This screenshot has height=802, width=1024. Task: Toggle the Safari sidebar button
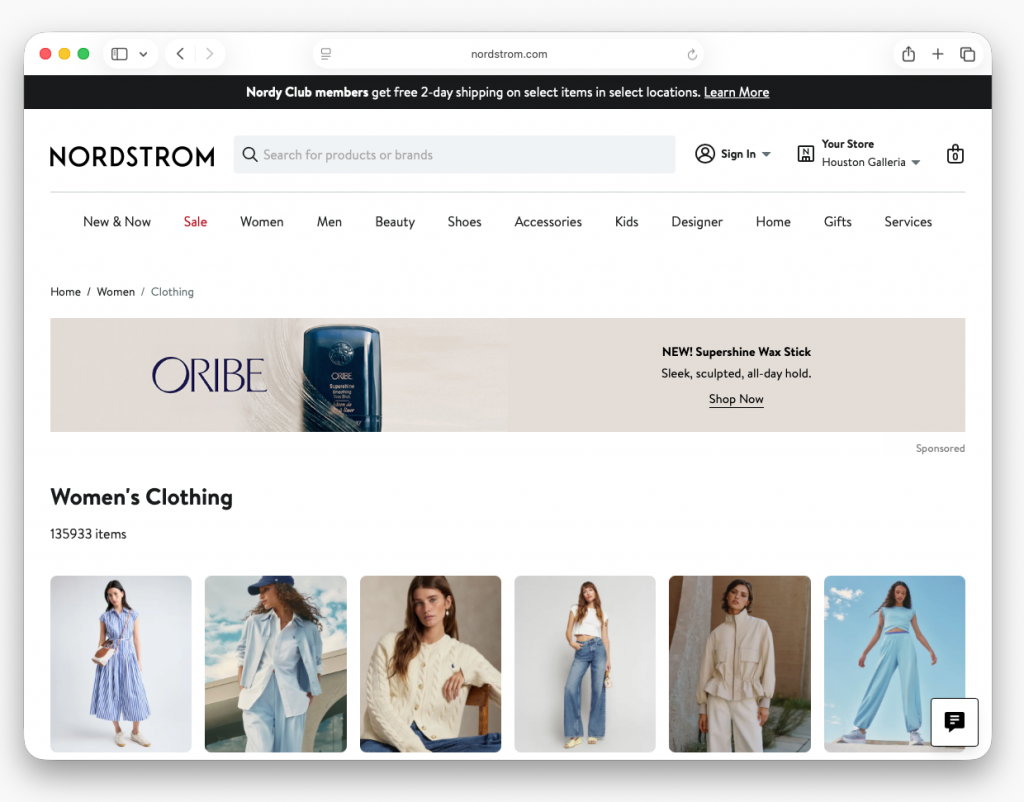[x=119, y=54]
